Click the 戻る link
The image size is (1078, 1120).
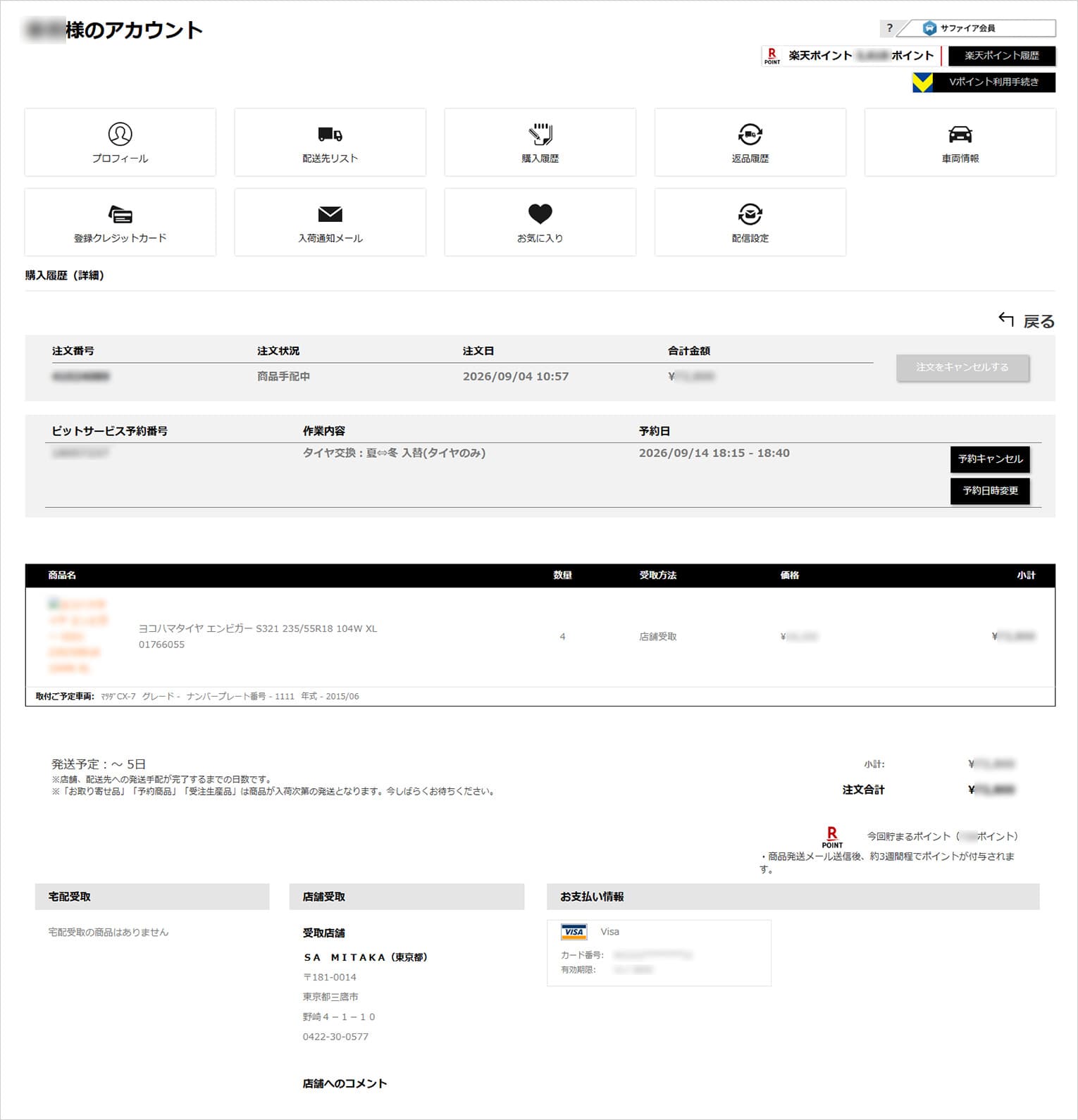(1039, 321)
